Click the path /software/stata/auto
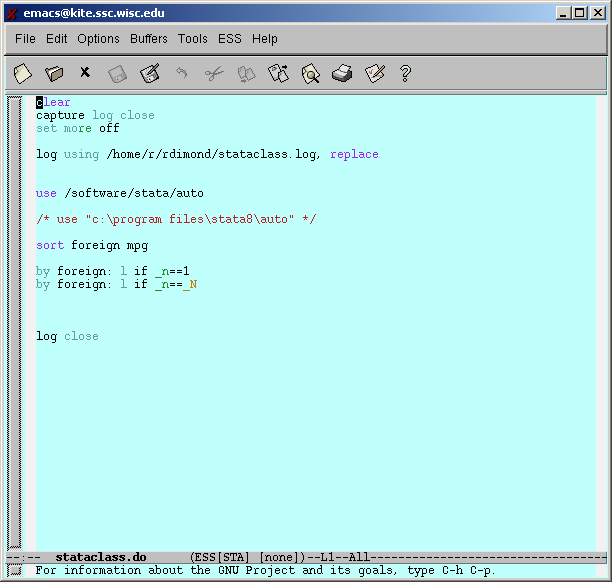 [134, 193]
